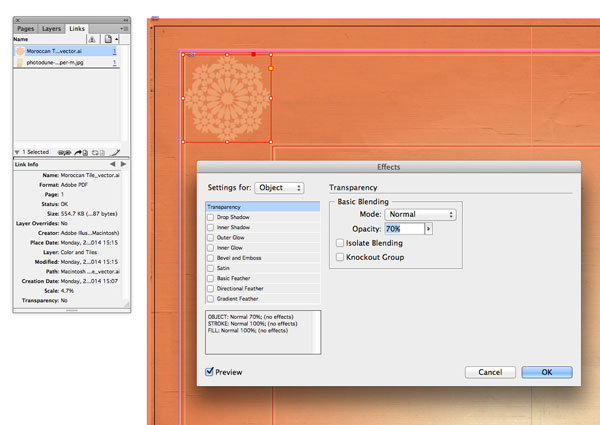
Task: Enable the Outer Glow effect checkbox
Action: [x=210, y=238]
